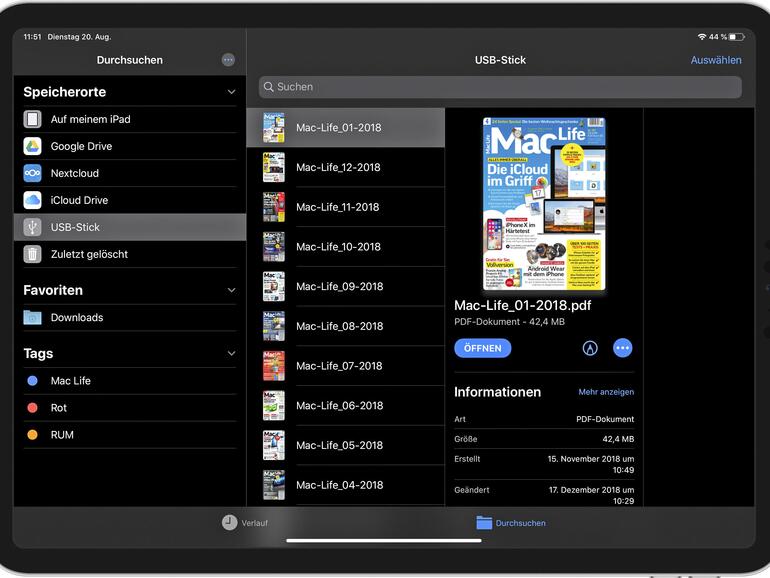Open Zuletzt gelöscht trash icon
The image size is (770, 578).
click(32, 254)
